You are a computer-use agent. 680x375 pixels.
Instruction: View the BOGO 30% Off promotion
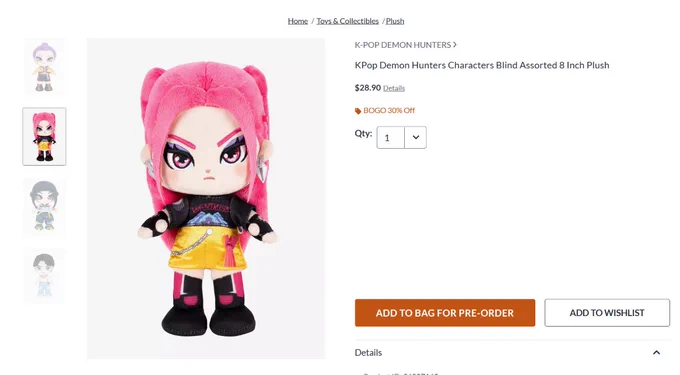coord(389,111)
